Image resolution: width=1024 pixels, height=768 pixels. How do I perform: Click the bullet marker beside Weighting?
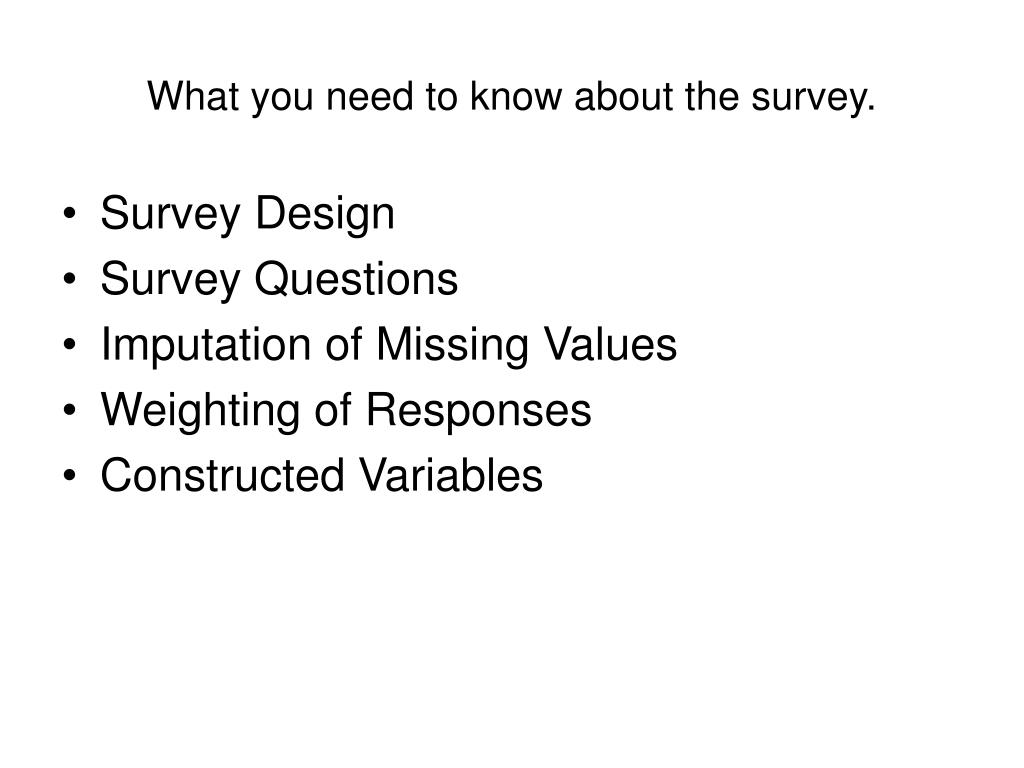[x=70, y=410]
